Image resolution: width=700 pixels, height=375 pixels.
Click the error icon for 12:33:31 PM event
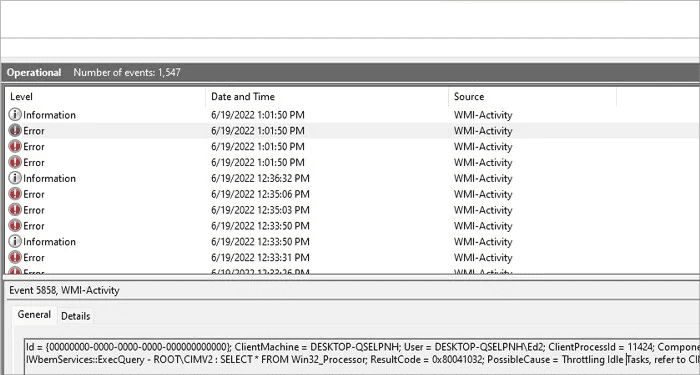pyautogui.click(x=15, y=258)
